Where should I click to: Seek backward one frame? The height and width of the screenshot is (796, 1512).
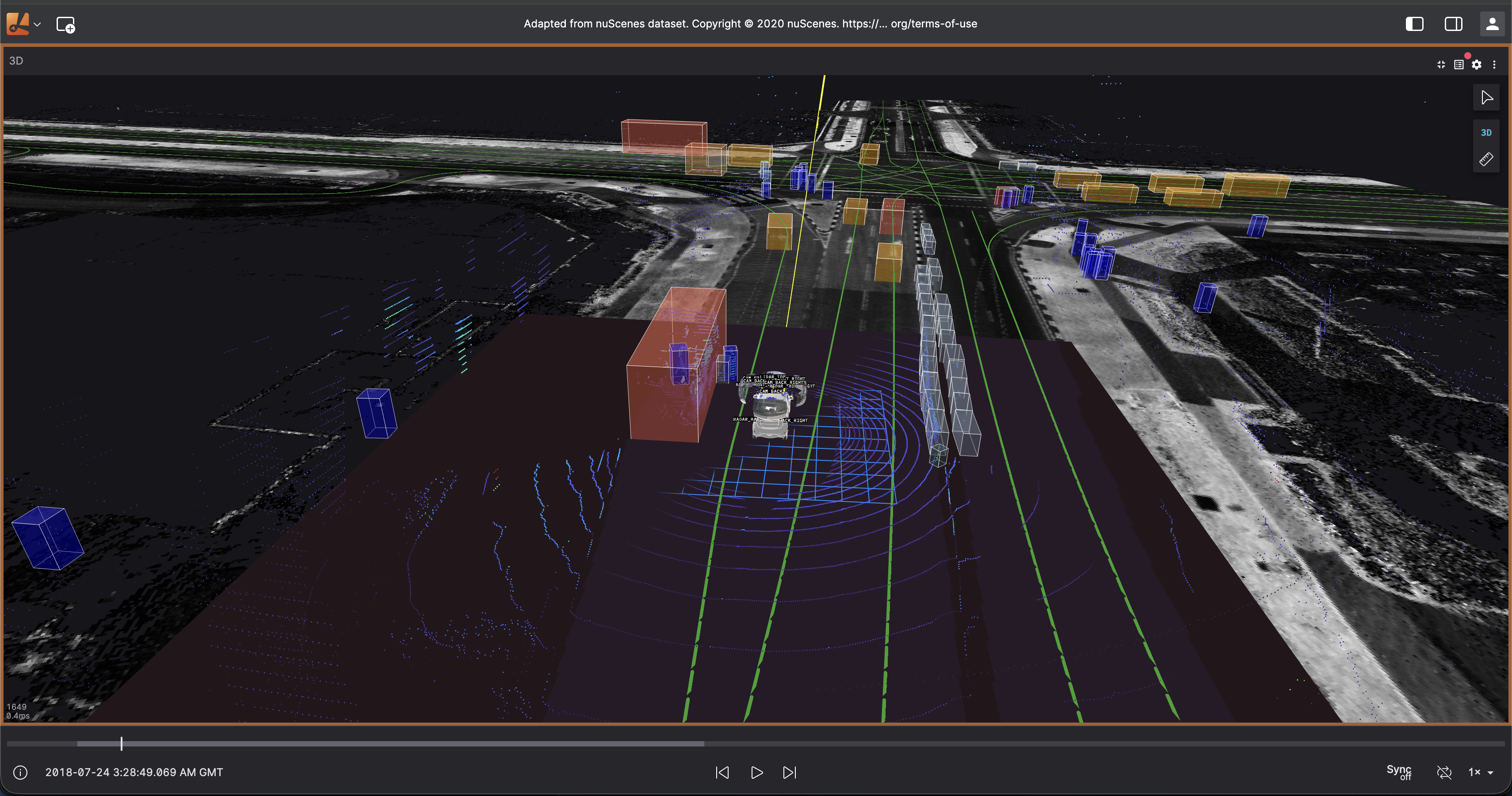pos(722,773)
